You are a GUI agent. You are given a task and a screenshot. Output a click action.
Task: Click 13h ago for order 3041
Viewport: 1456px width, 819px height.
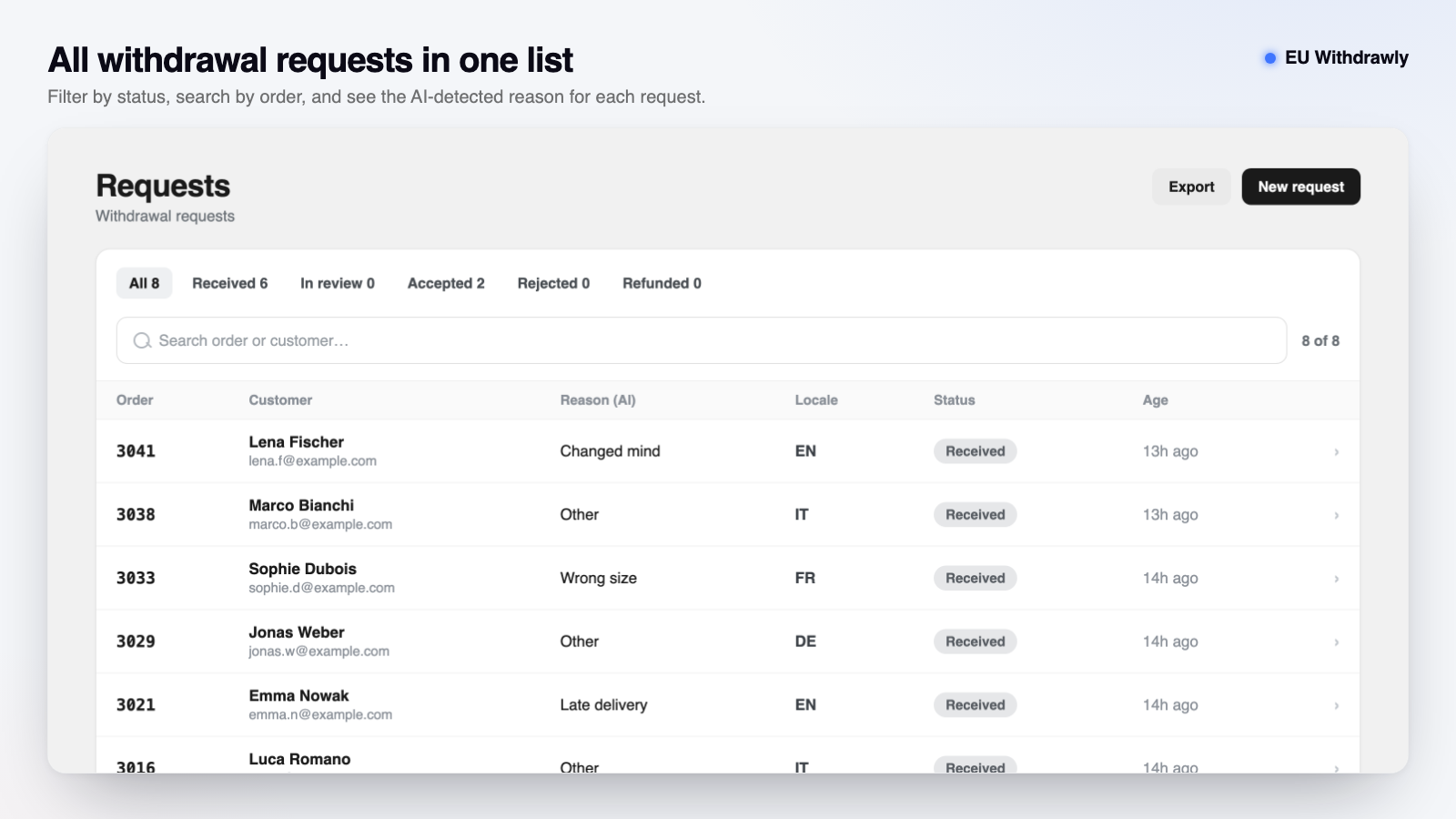[1170, 451]
